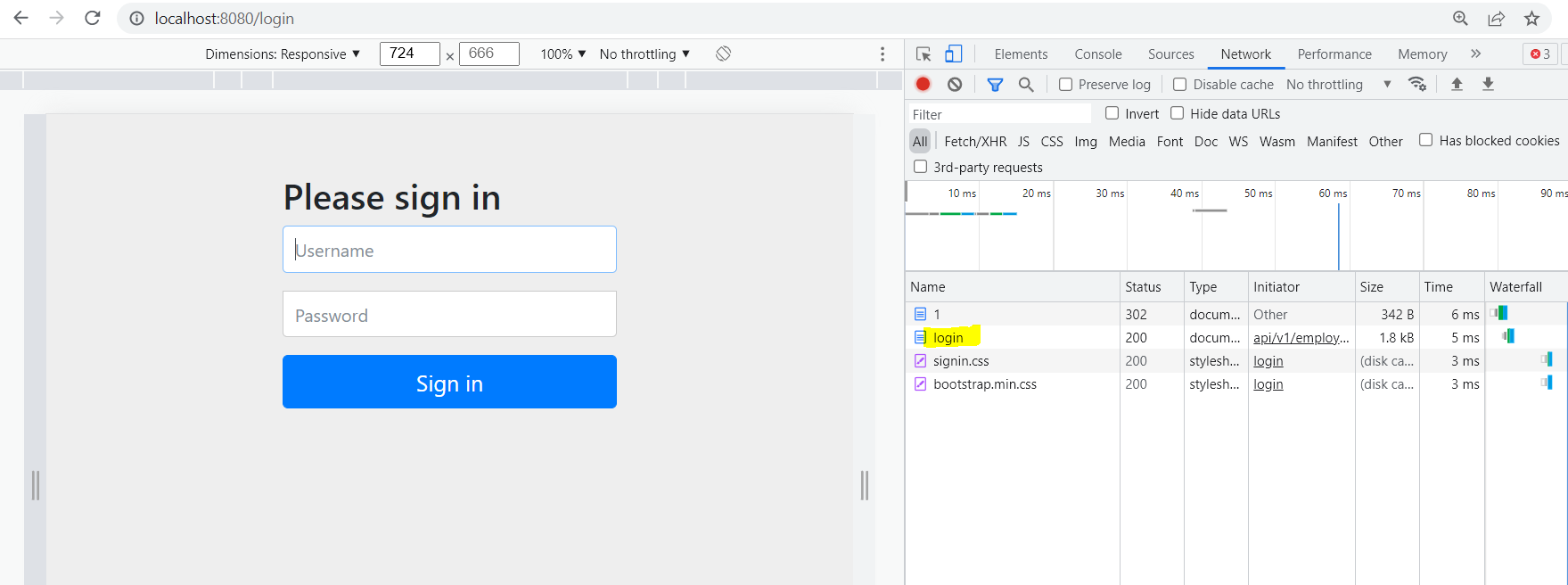Open the Dimensions: Responsive dropdown
Screen dimensions: 1568x585
coord(283,54)
